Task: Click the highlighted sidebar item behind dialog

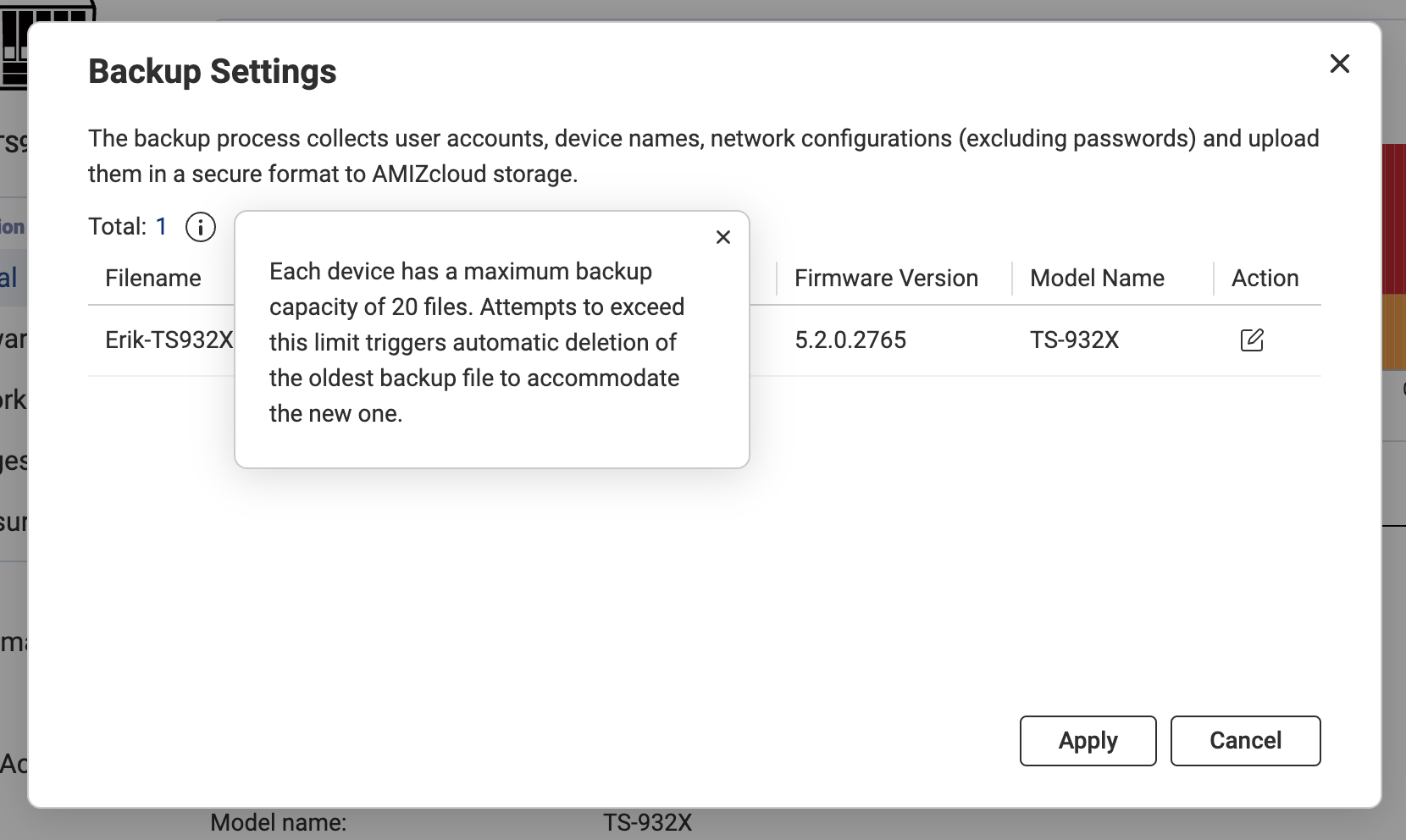Action: point(13,278)
